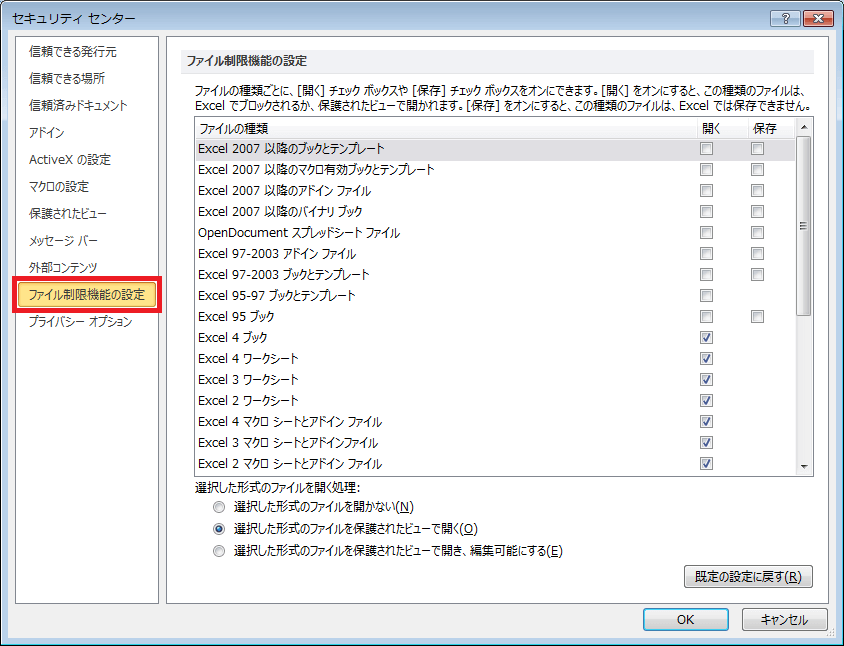Select 保護されたビューで開き、編集可能にする option

tap(219, 551)
